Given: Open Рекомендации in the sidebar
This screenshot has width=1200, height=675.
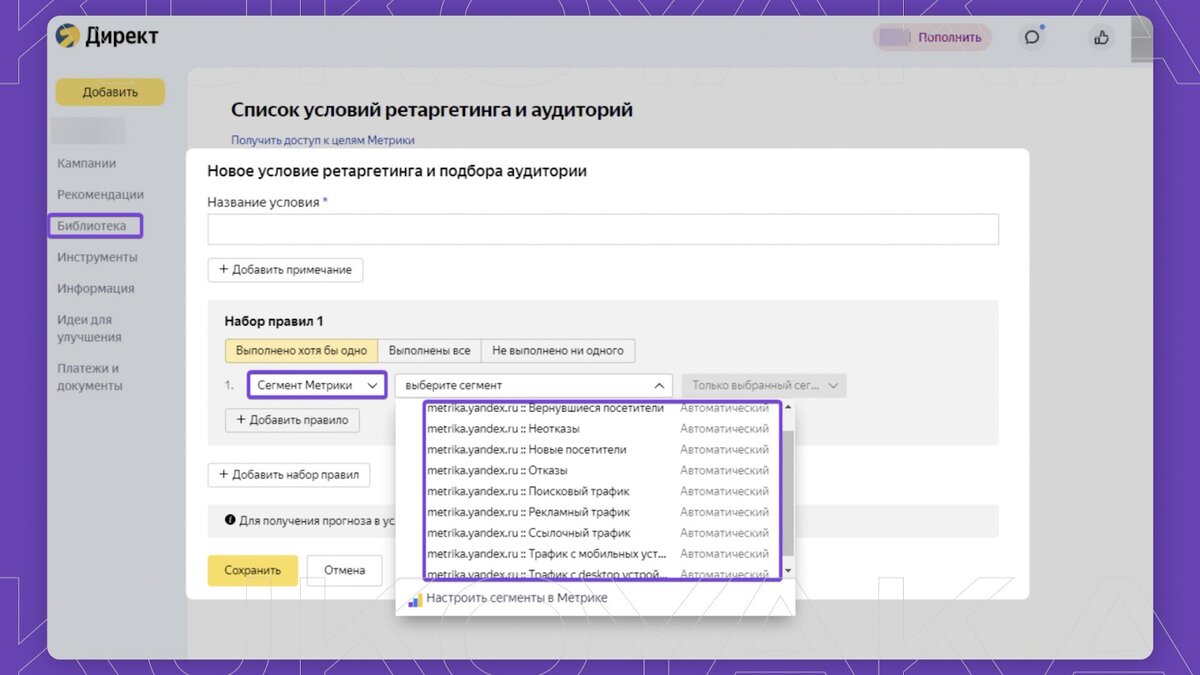Looking at the screenshot, I should (x=100, y=194).
